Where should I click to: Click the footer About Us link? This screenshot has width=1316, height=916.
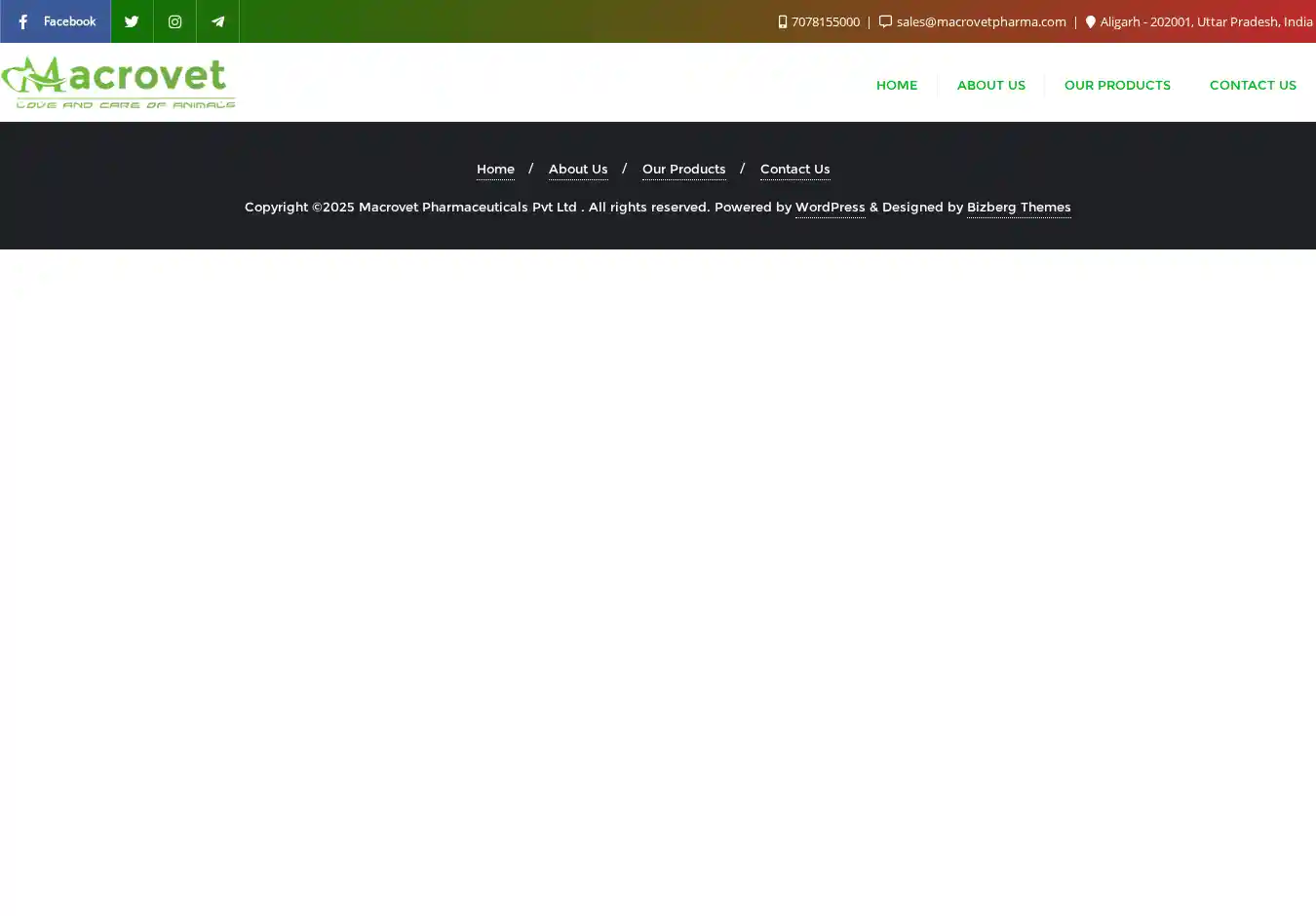pyautogui.click(x=577, y=169)
